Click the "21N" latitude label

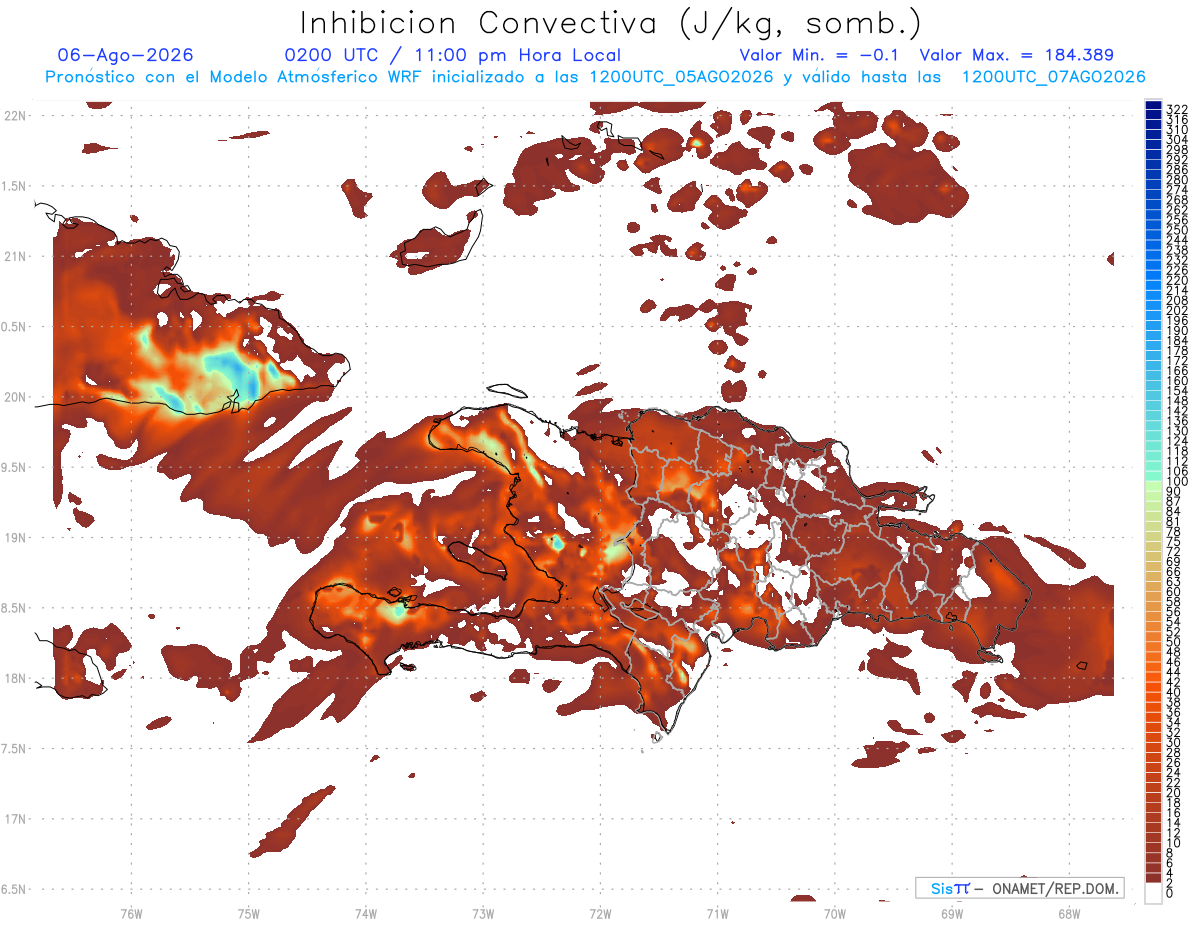click(14, 257)
